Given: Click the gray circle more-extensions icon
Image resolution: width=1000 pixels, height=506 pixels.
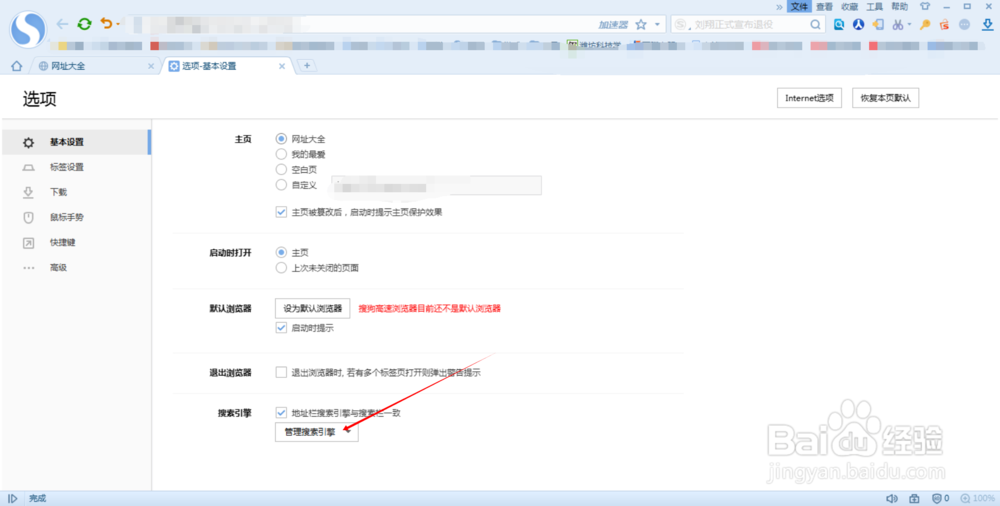Looking at the screenshot, I should pos(964,24).
